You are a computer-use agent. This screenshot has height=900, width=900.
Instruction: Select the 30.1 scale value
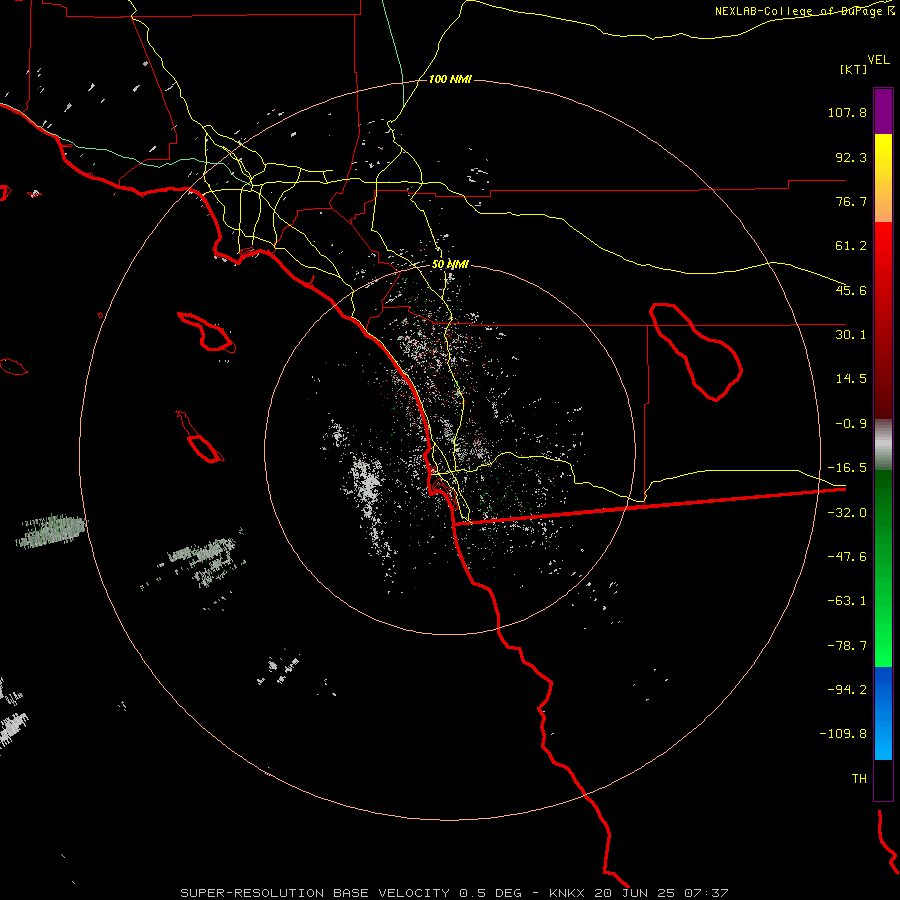[x=851, y=335]
